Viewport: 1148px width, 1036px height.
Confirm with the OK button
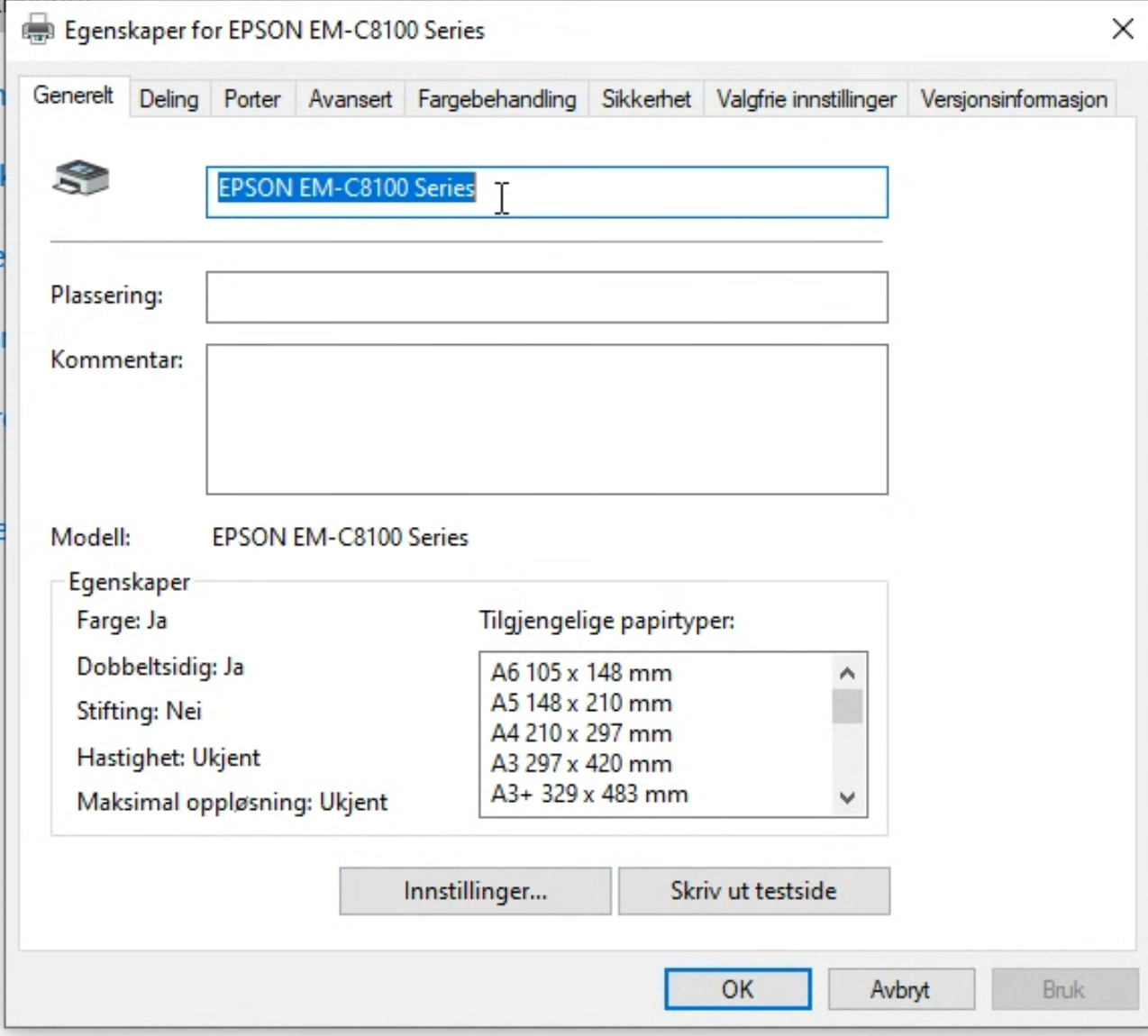coord(737,989)
